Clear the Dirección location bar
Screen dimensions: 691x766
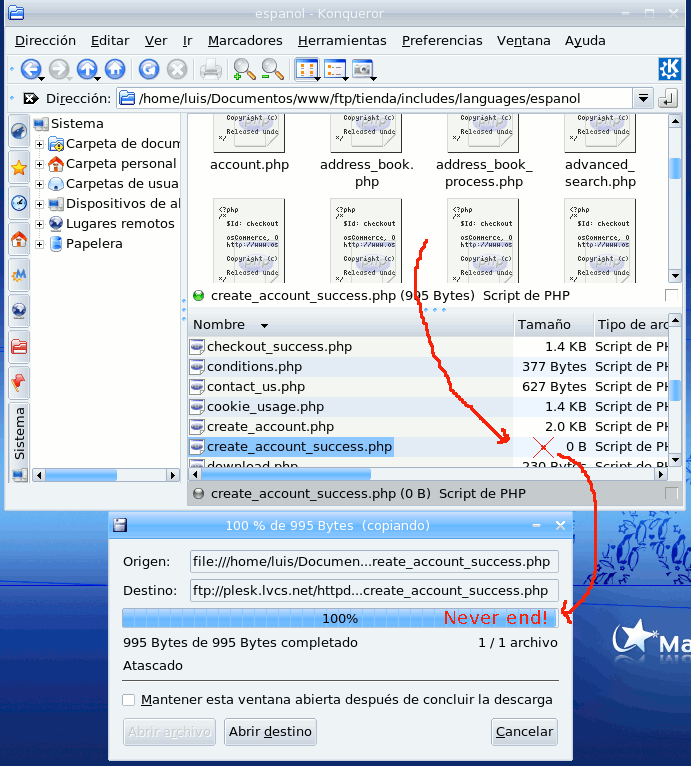click(29, 98)
